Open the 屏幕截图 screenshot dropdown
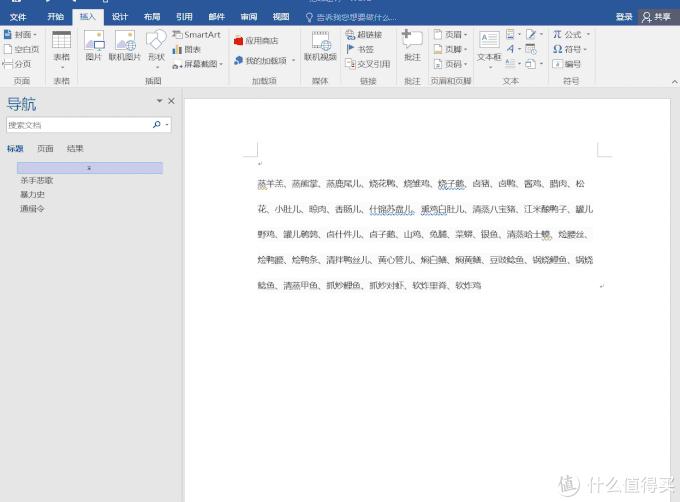The width and height of the screenshot is (680, 502). pos(198,64)
